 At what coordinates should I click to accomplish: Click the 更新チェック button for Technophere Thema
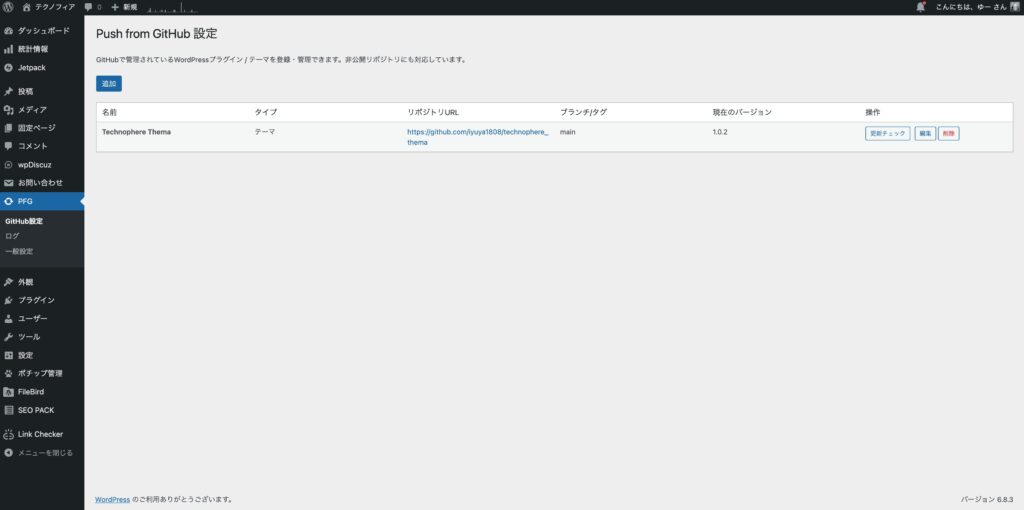pyautogui.click(x=887, y=133)
